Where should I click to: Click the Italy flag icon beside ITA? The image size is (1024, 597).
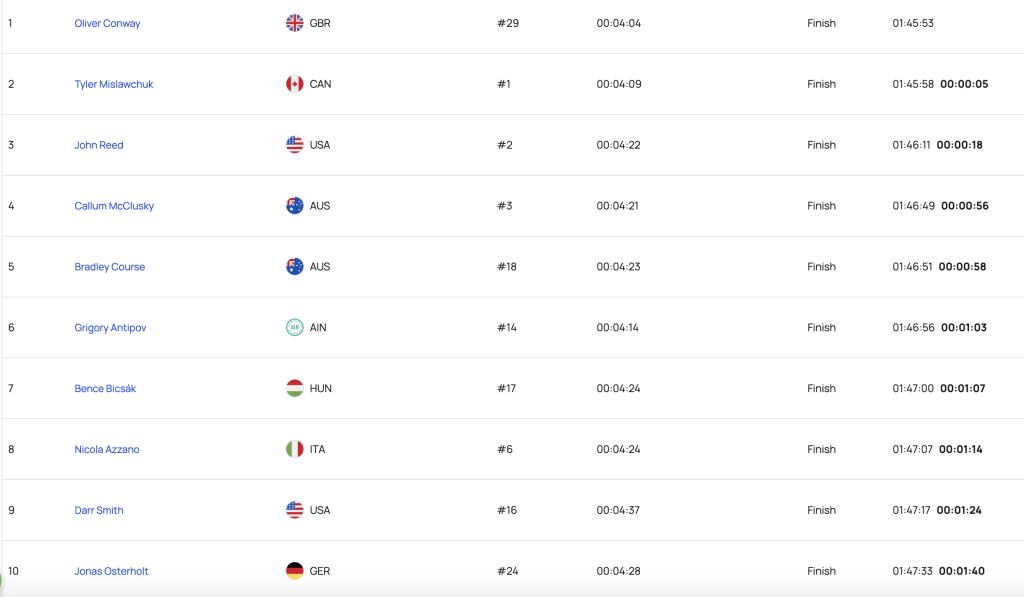pyautogui.click(x=295, y=449)
